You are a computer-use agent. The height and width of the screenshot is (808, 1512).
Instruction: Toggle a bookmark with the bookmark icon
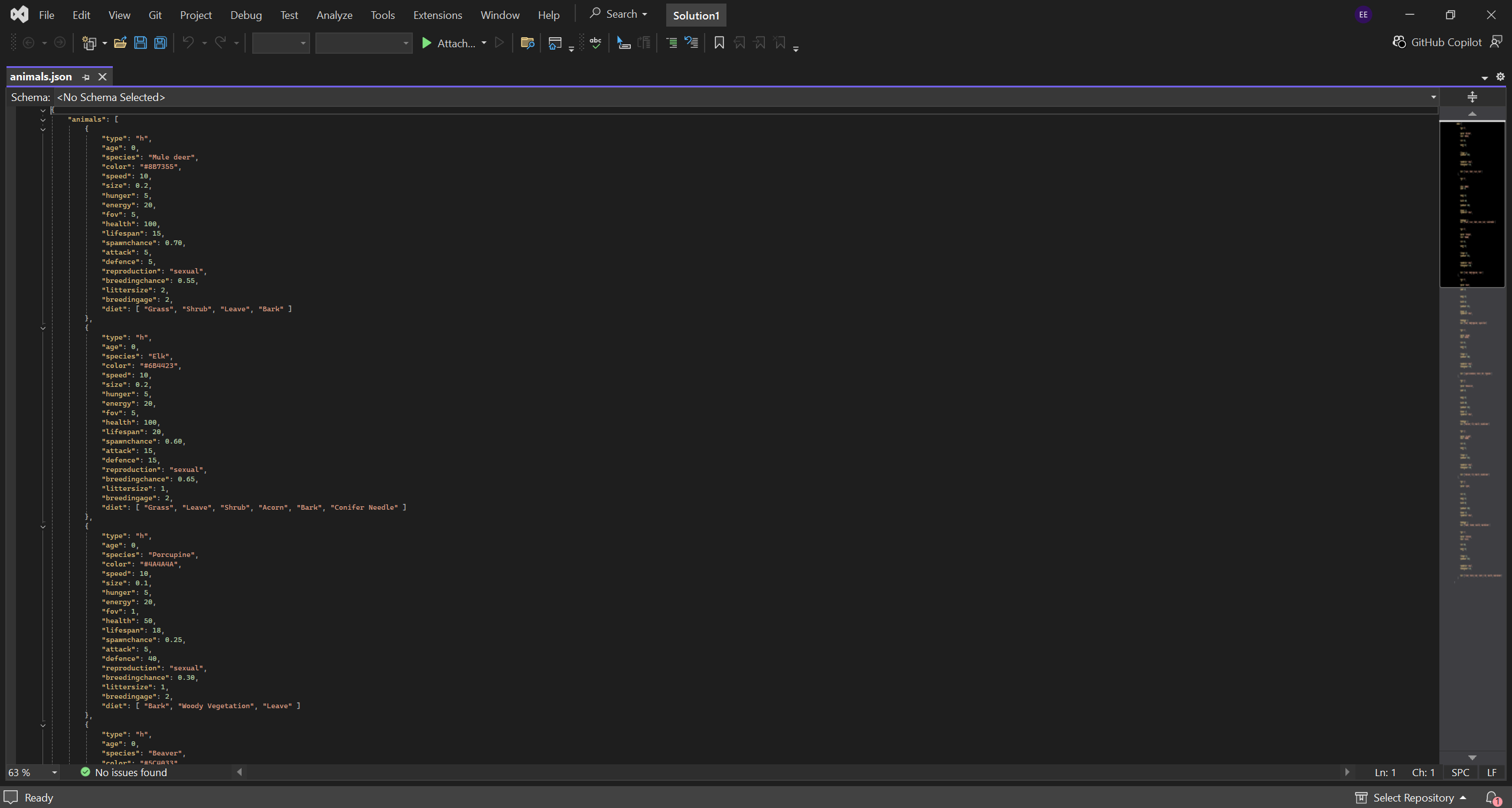(719, 43)
